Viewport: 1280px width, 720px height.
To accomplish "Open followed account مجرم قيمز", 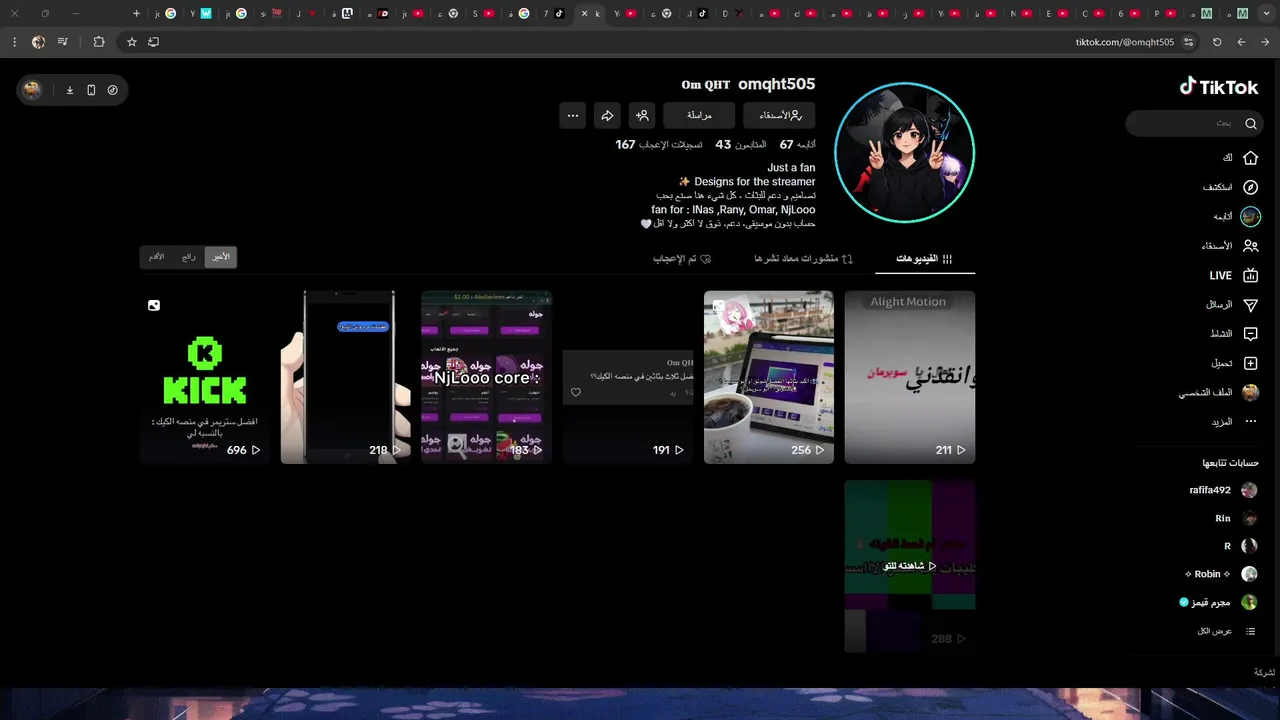I will point(1218,602).
